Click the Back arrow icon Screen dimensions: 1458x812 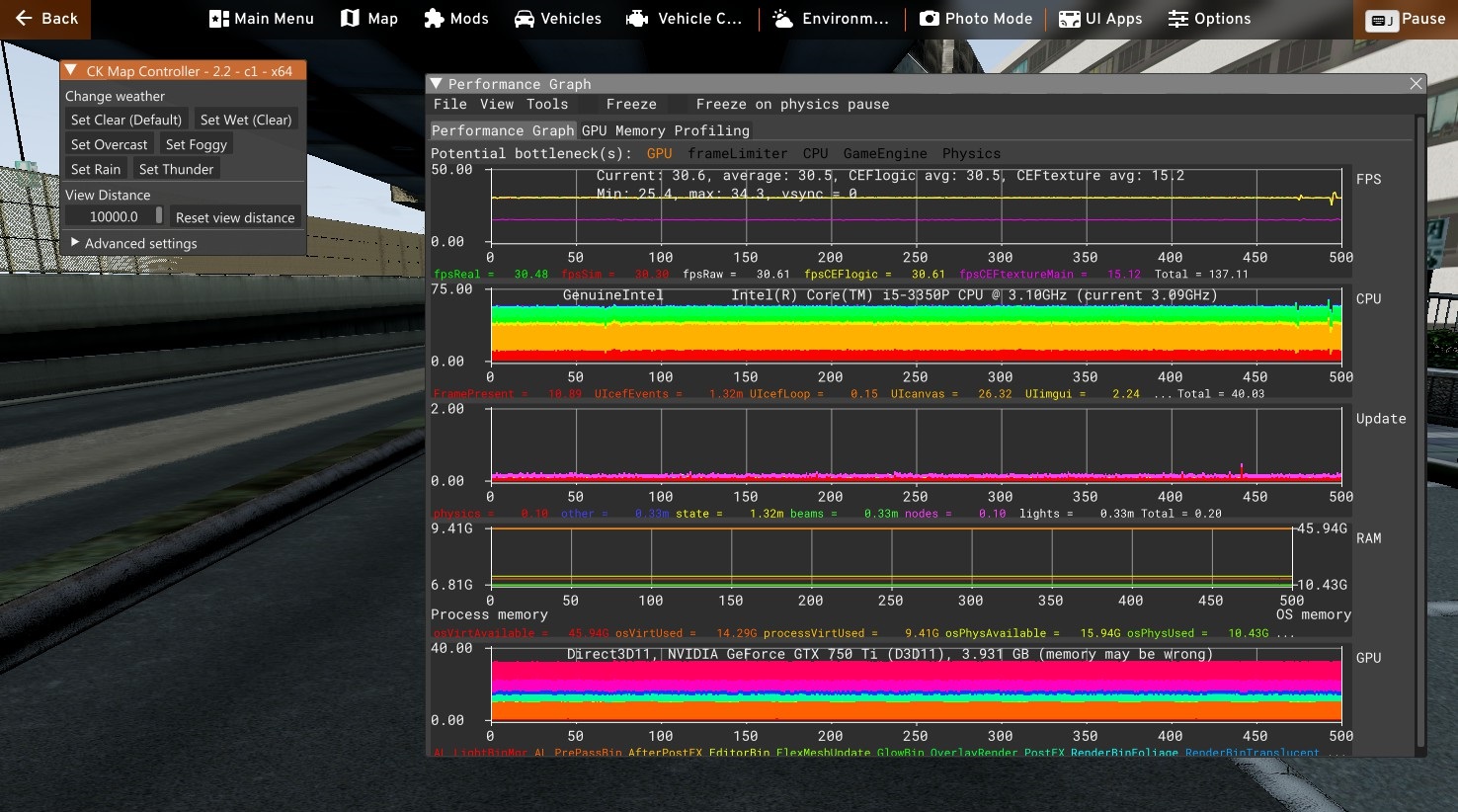point(24,19)
